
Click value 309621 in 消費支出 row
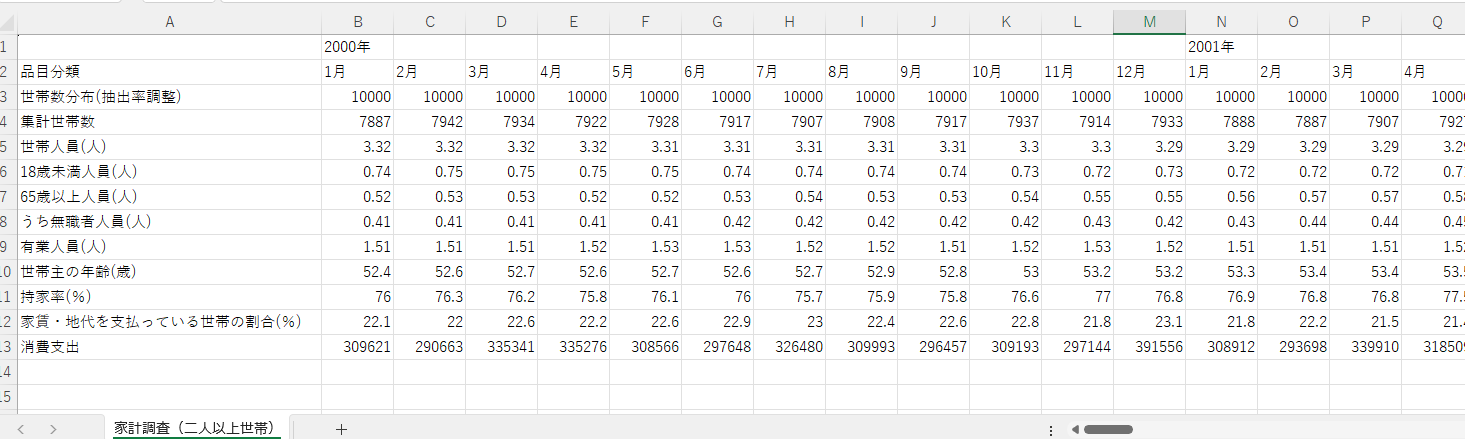358,347
